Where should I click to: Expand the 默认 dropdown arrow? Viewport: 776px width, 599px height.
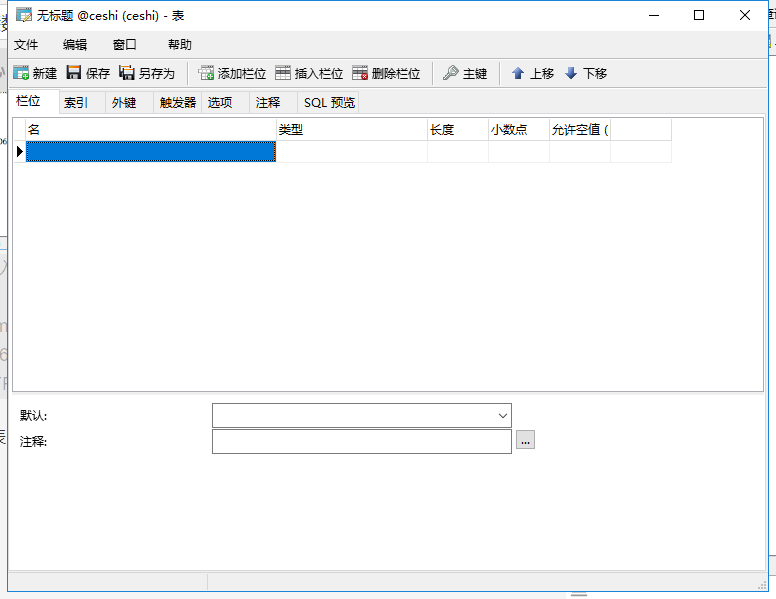click(503, 416)
